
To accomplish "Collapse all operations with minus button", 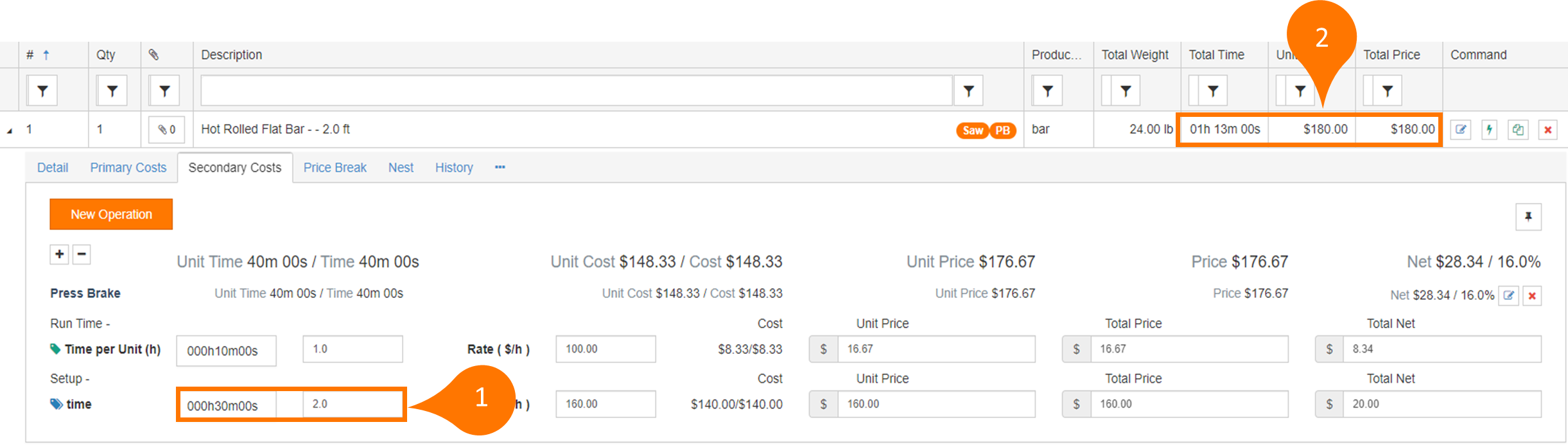I will pos(82,254).
